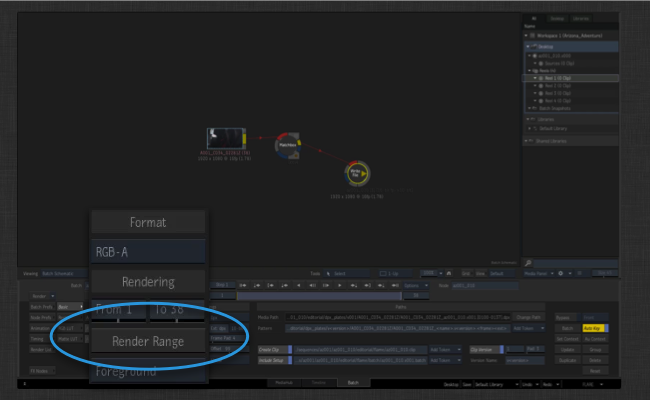
Task: Click the To 38 range field
Action: pos(177,310)
